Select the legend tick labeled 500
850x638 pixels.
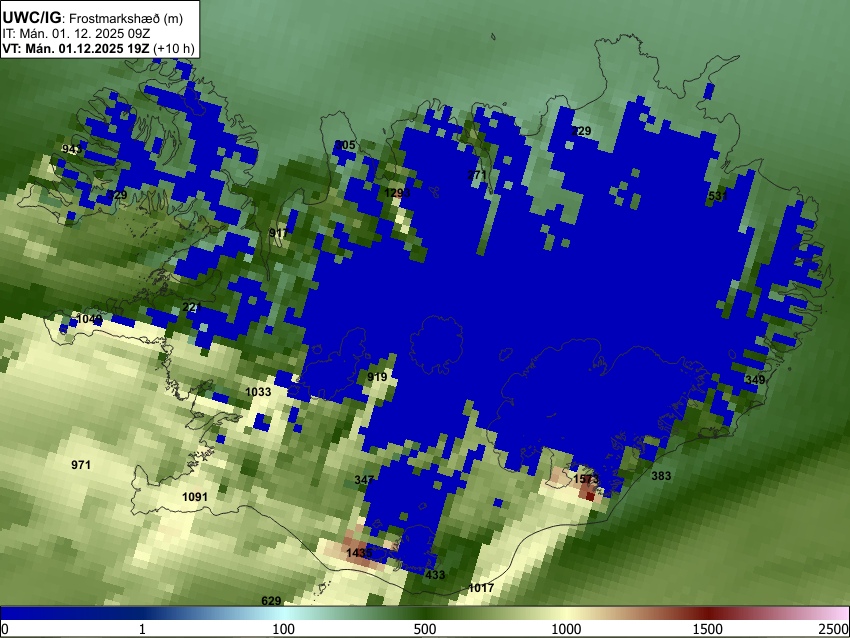tap(424, 629)
